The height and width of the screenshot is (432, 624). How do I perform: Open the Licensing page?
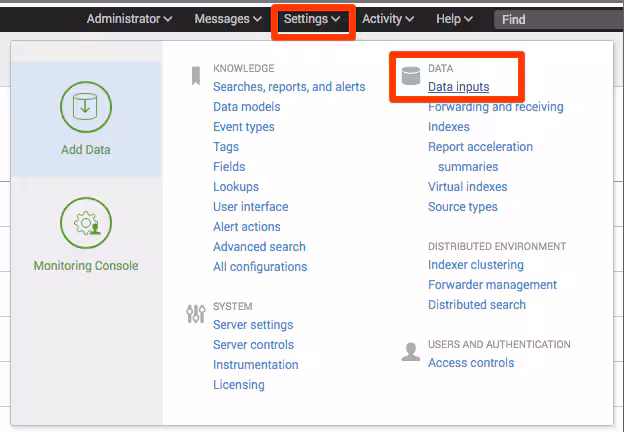(239, 385)
